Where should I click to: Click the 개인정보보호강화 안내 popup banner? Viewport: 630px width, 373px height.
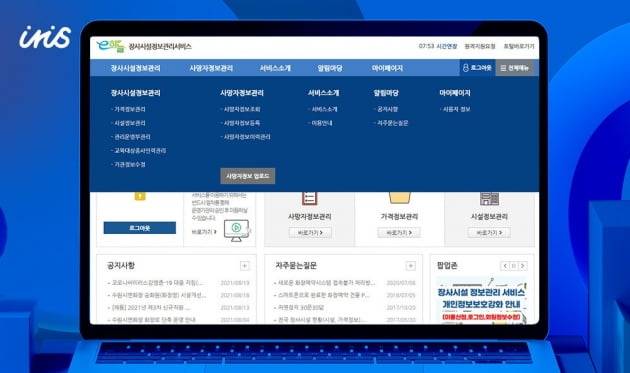[x=481, y=300]
